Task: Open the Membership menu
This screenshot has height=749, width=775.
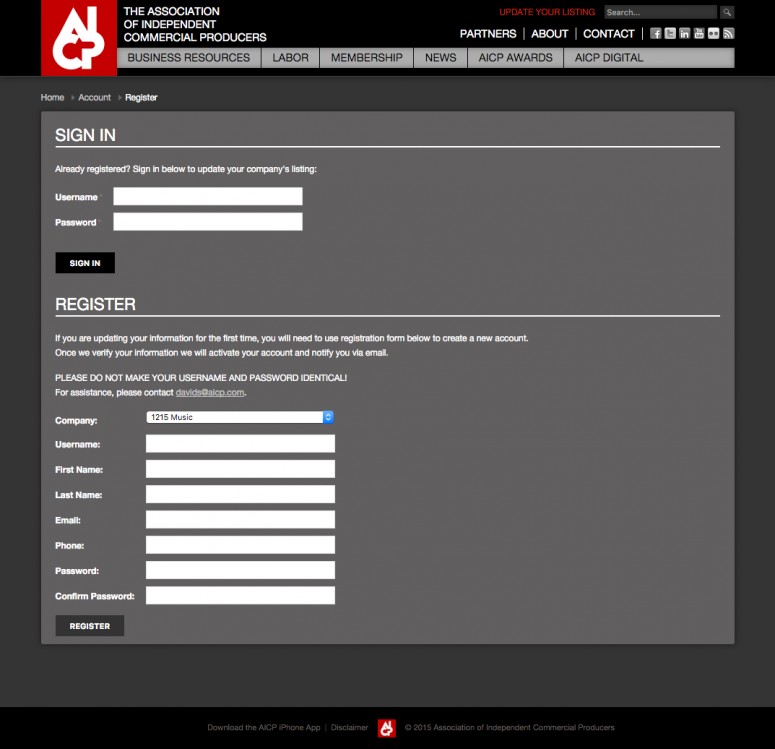Action: click(367, 58)
